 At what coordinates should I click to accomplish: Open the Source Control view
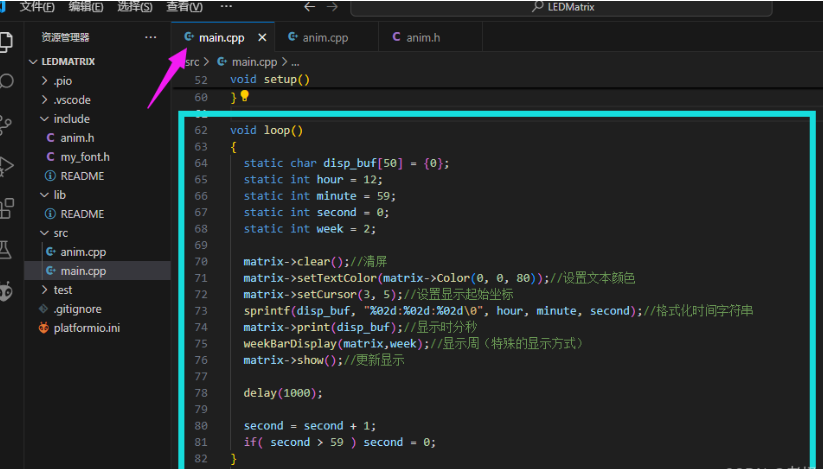point(5,125)
